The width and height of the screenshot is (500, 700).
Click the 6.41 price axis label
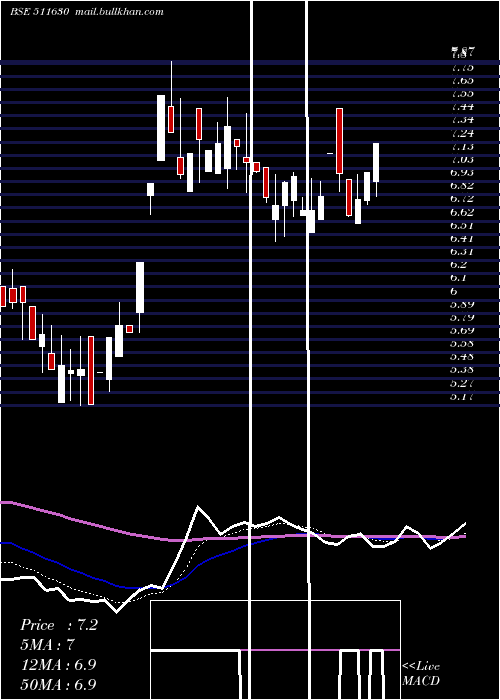[x=462, y=238]
